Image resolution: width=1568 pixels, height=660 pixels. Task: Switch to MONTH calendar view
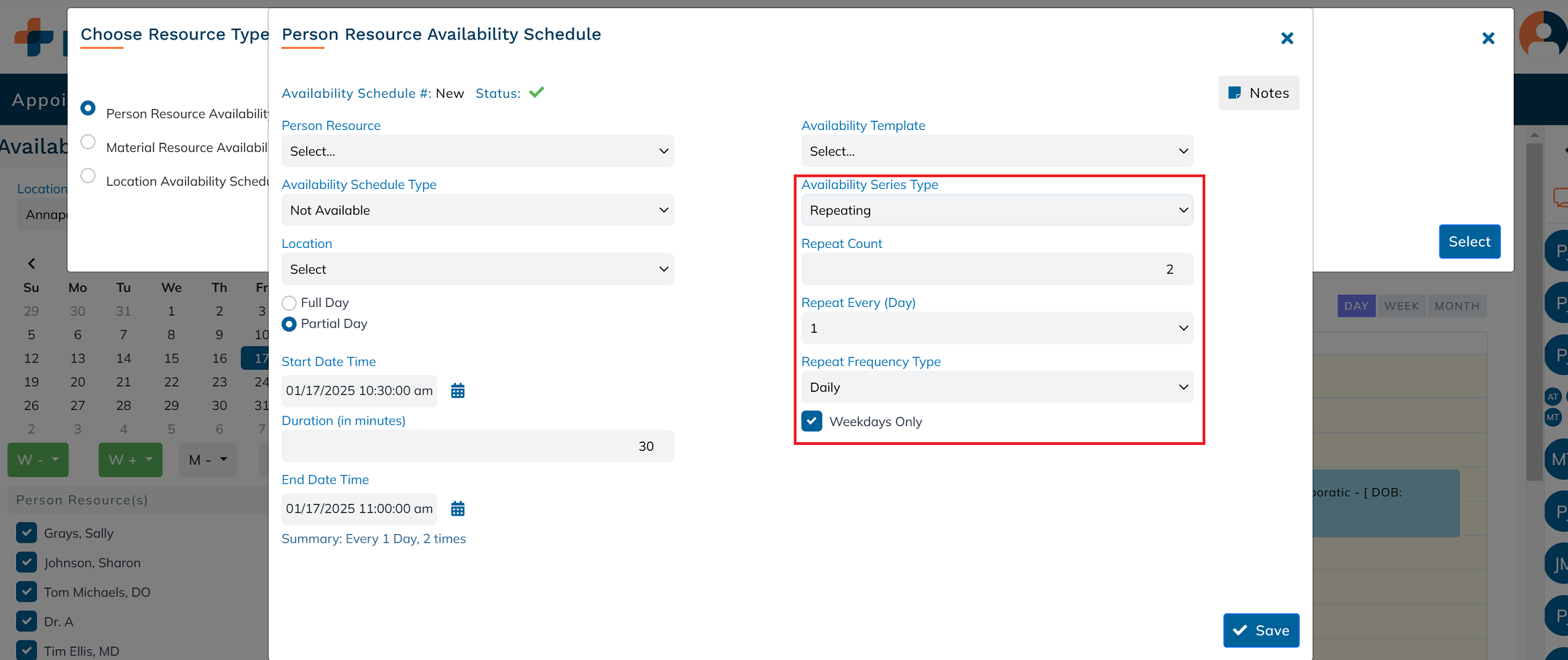pos(1457,306)
